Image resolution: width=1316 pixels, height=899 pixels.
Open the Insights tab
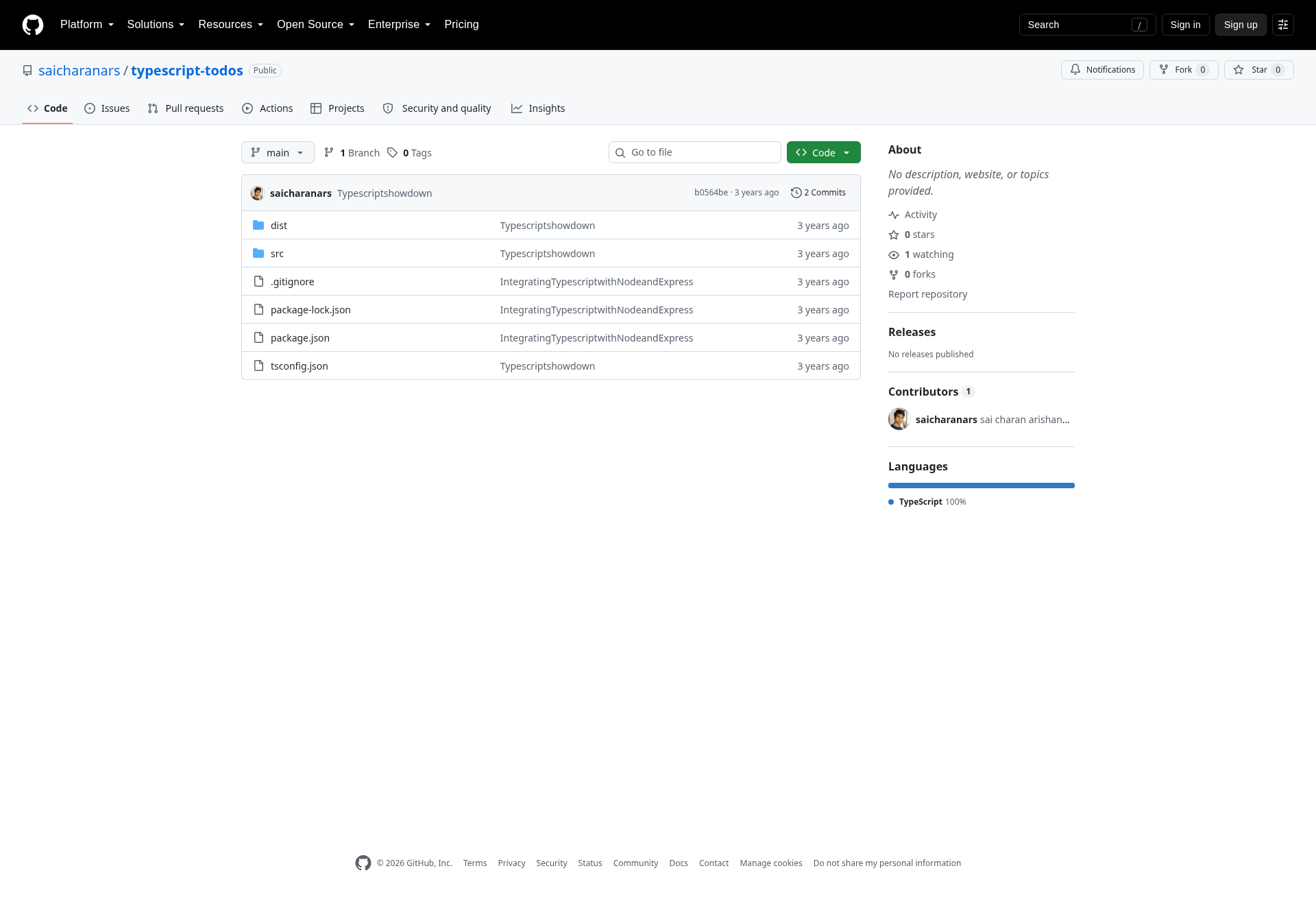tap(538, 108)
